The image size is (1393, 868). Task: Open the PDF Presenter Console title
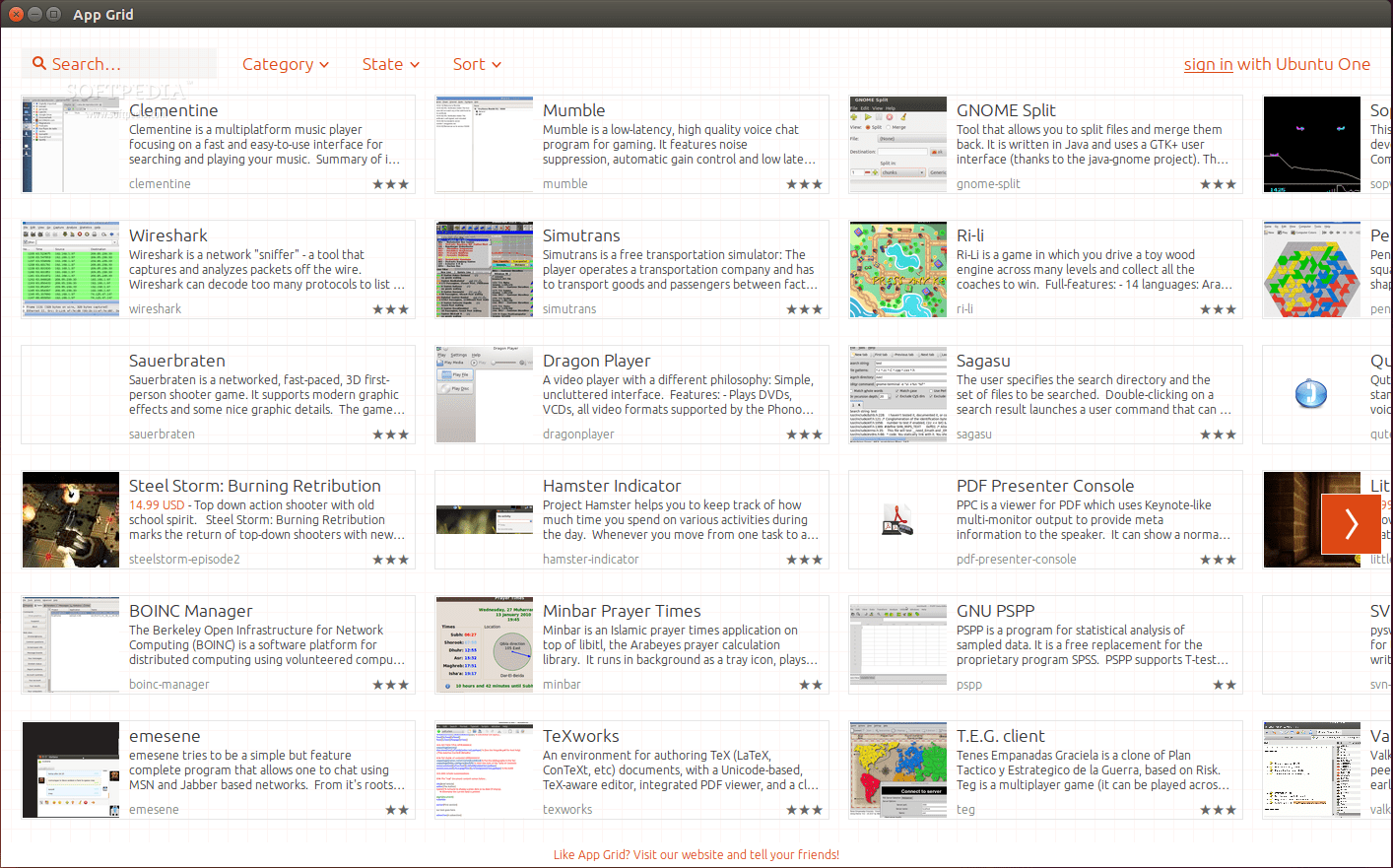pyautogui.click(x=1045, y=486)
